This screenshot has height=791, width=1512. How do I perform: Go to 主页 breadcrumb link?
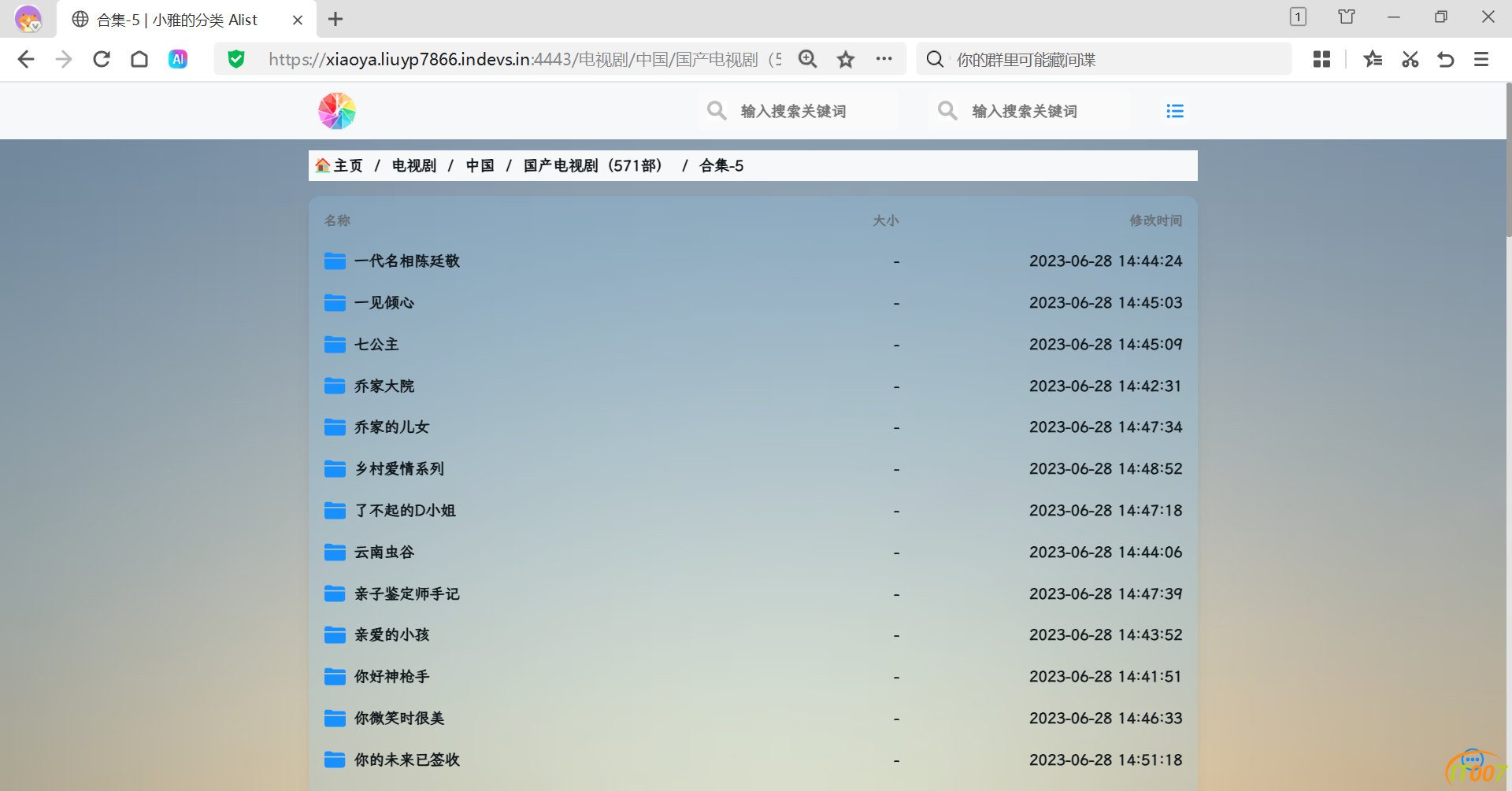[x=347, y=165]
